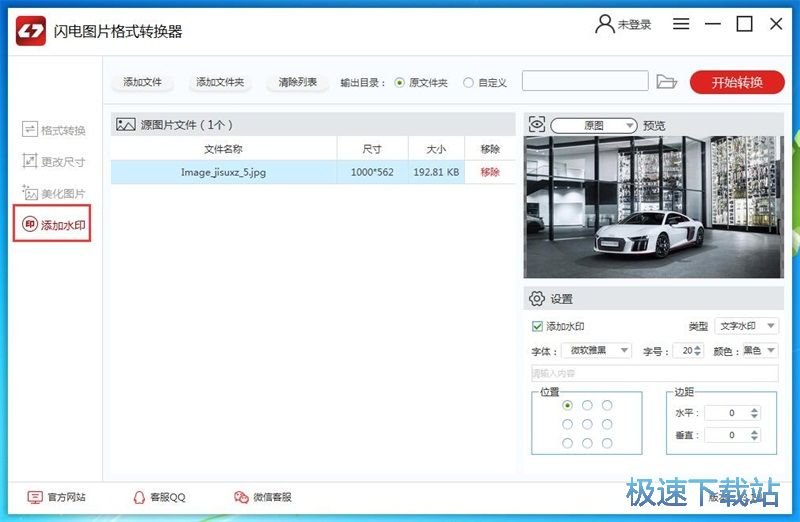The width and height of the screenshot is (800, 522).
Task: Click the watermark text content field
Action: tap(655, 373)
